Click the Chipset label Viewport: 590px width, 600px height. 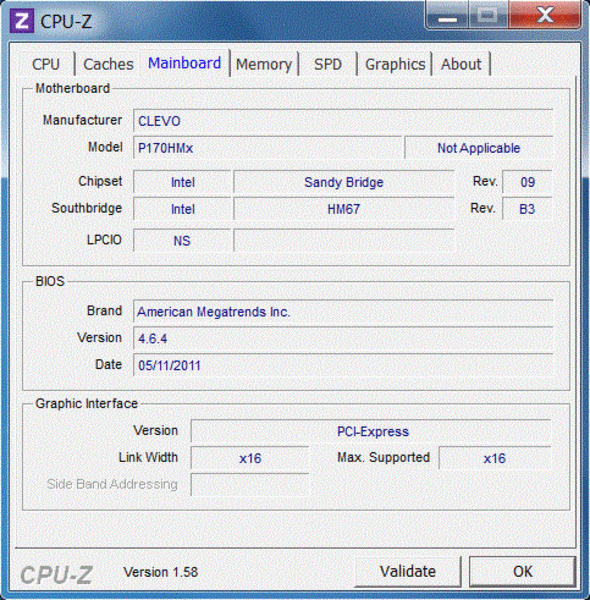100,181
